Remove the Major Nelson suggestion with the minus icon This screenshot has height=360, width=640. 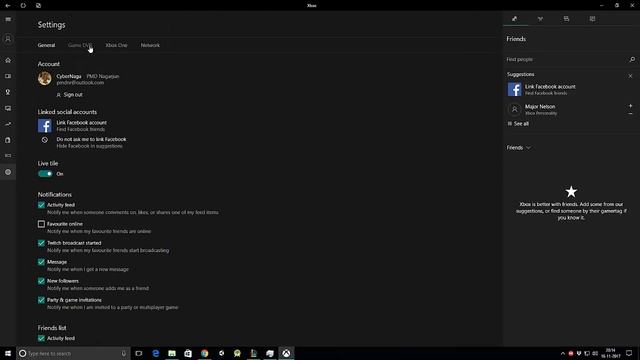[x=631, y=113]
